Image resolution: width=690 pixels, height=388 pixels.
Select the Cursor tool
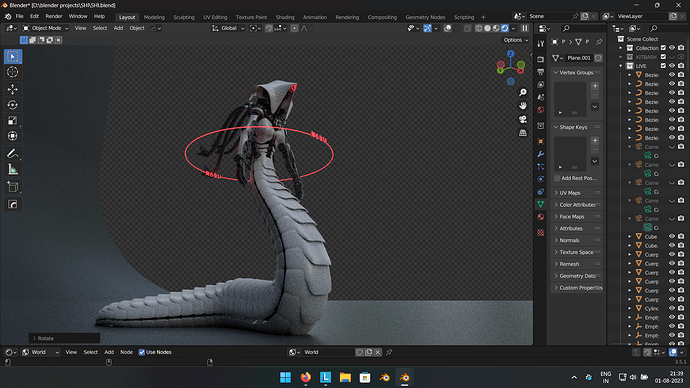point(13,72)
